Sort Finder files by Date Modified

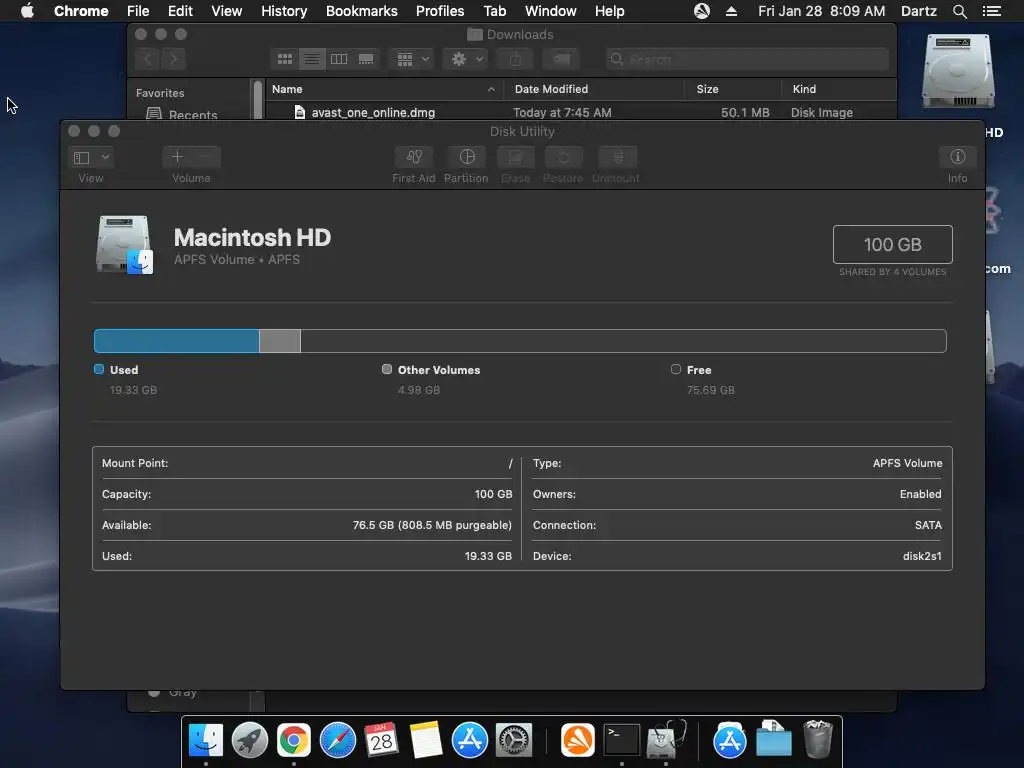[594, 89]
